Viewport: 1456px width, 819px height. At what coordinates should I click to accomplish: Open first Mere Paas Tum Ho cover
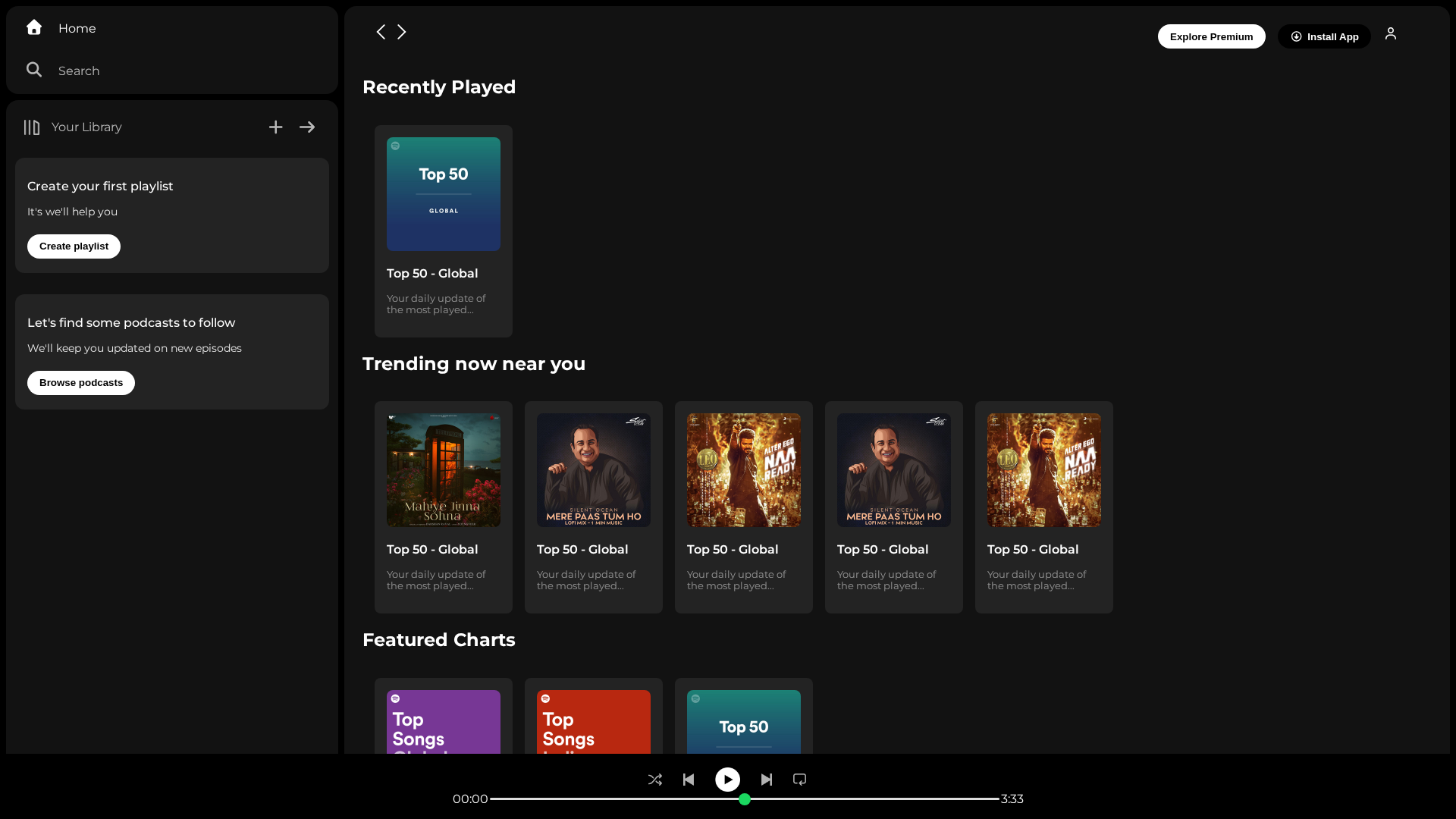coord(594,470)
